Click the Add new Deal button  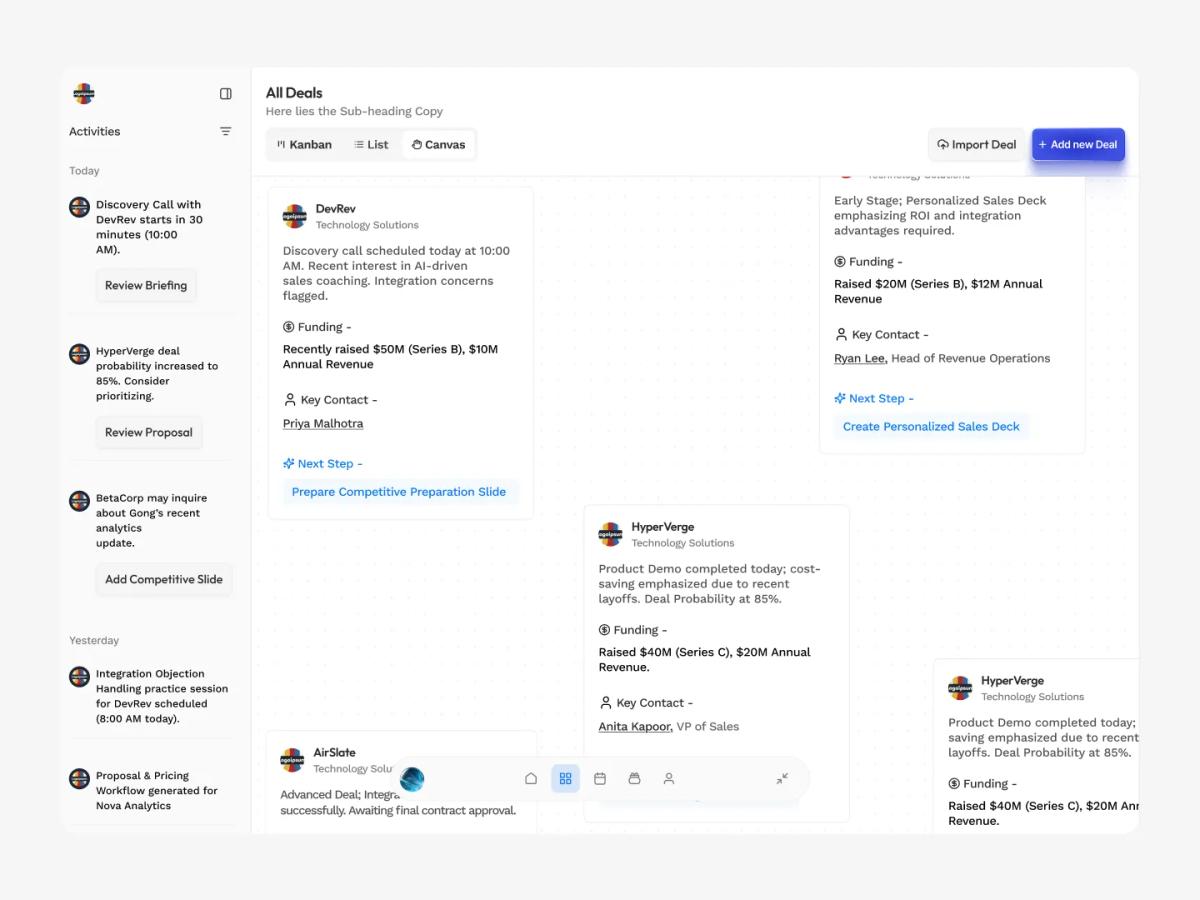pyautogui.click(x=1078, y=145)
